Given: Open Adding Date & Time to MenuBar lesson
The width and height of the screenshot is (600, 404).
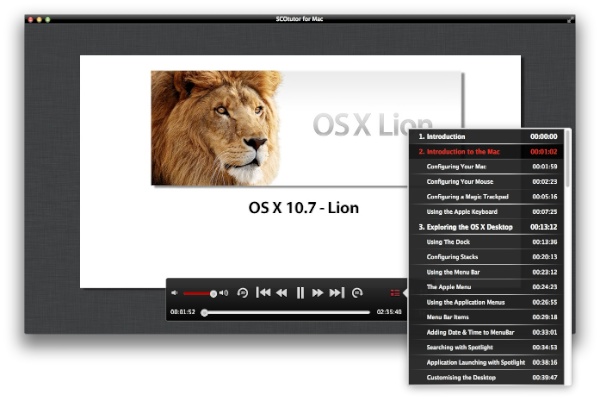Looking at the screenshot, I should pyautogui.click(x=488, y=332).
